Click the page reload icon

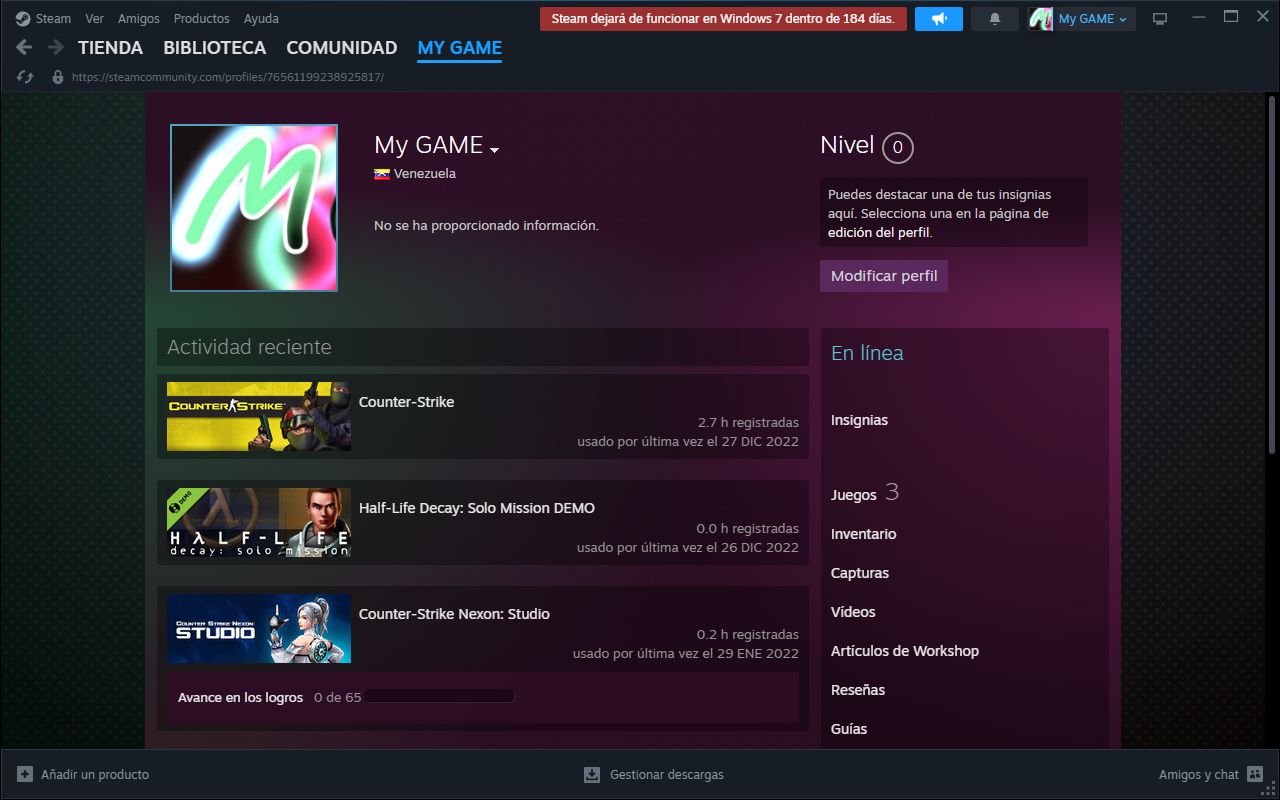click(x=26, y=77)
